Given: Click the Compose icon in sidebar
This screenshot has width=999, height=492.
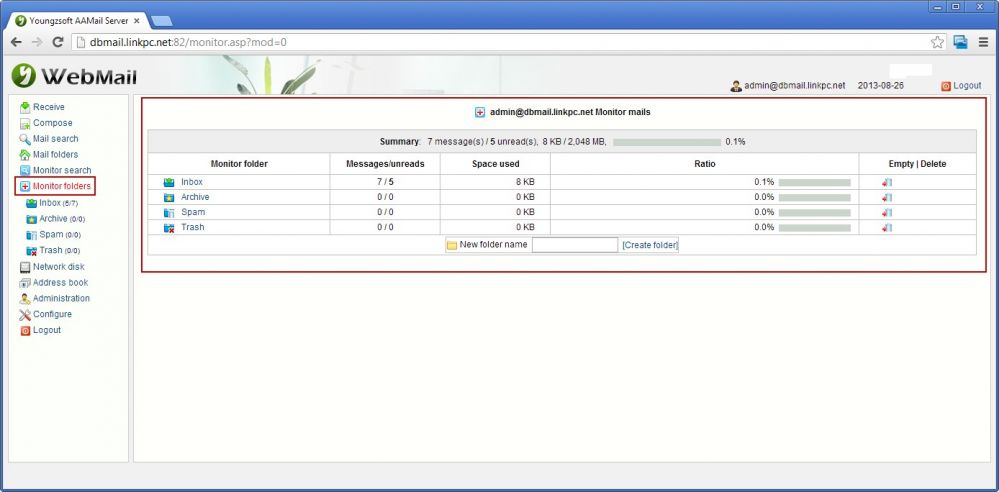Looking at the screenshot, I should pos(25,123).
